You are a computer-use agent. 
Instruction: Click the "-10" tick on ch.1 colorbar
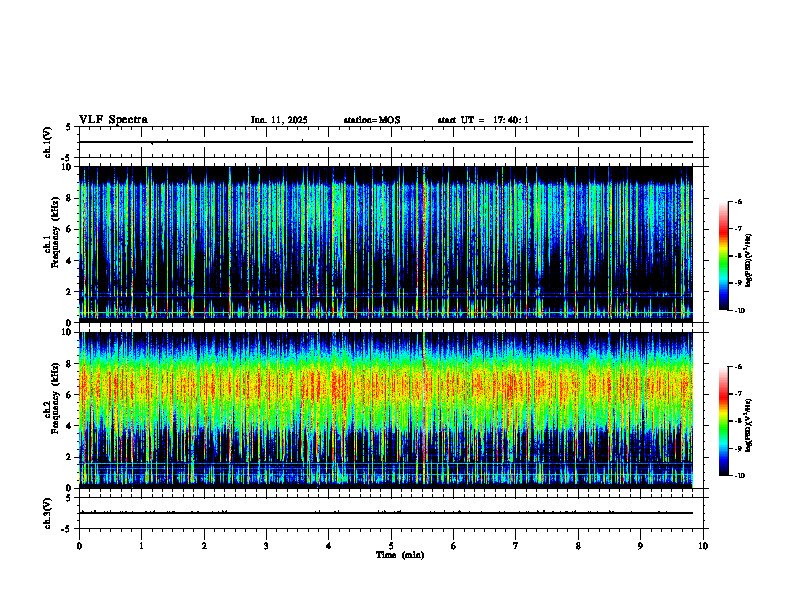739,311
